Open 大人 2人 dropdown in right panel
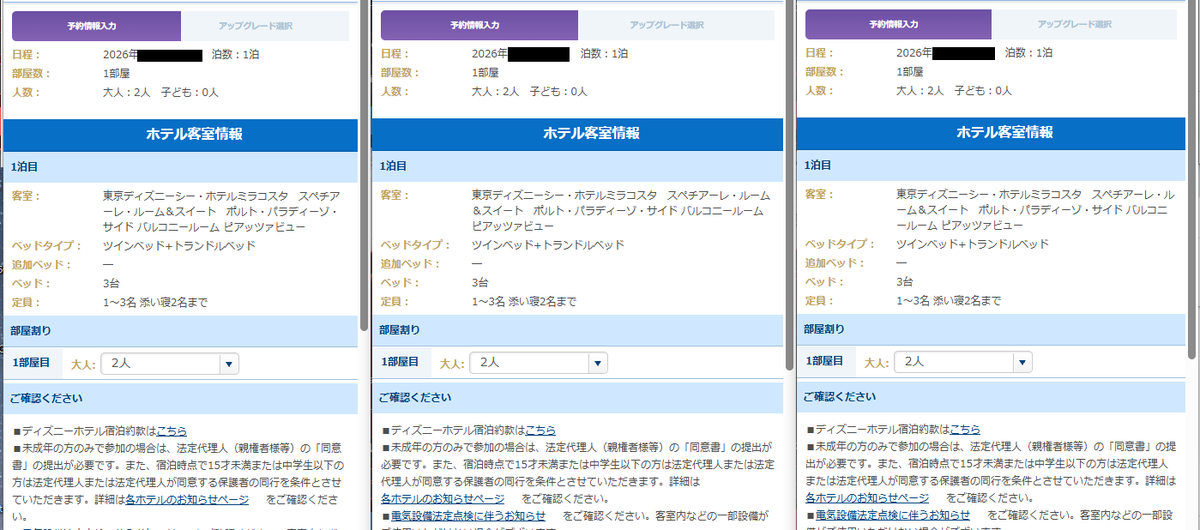The image size is (1200, 530). (963, 362)
